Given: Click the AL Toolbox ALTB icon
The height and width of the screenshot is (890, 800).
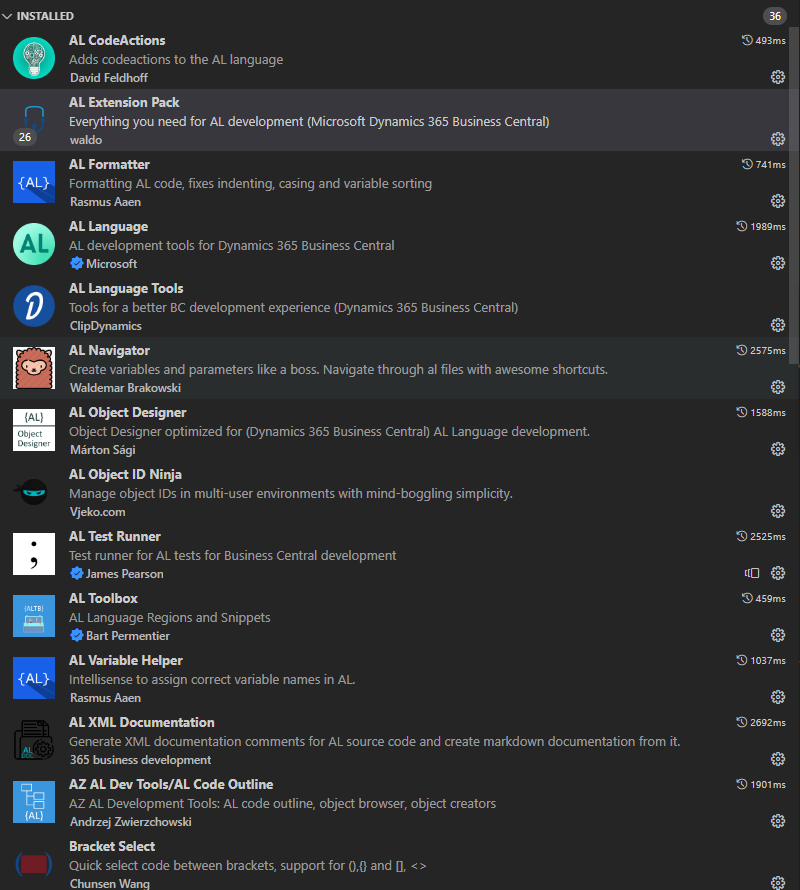Looking at the screenshot, I should tap(34, 616).
